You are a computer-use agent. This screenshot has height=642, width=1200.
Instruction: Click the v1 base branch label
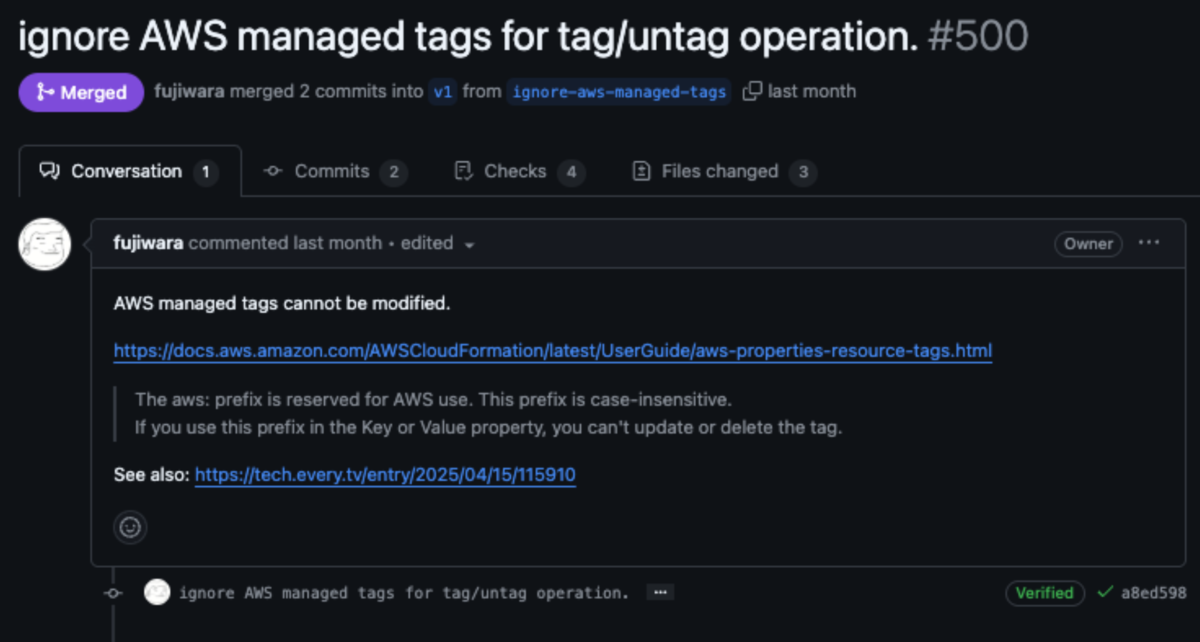click(x=442, y=92)
